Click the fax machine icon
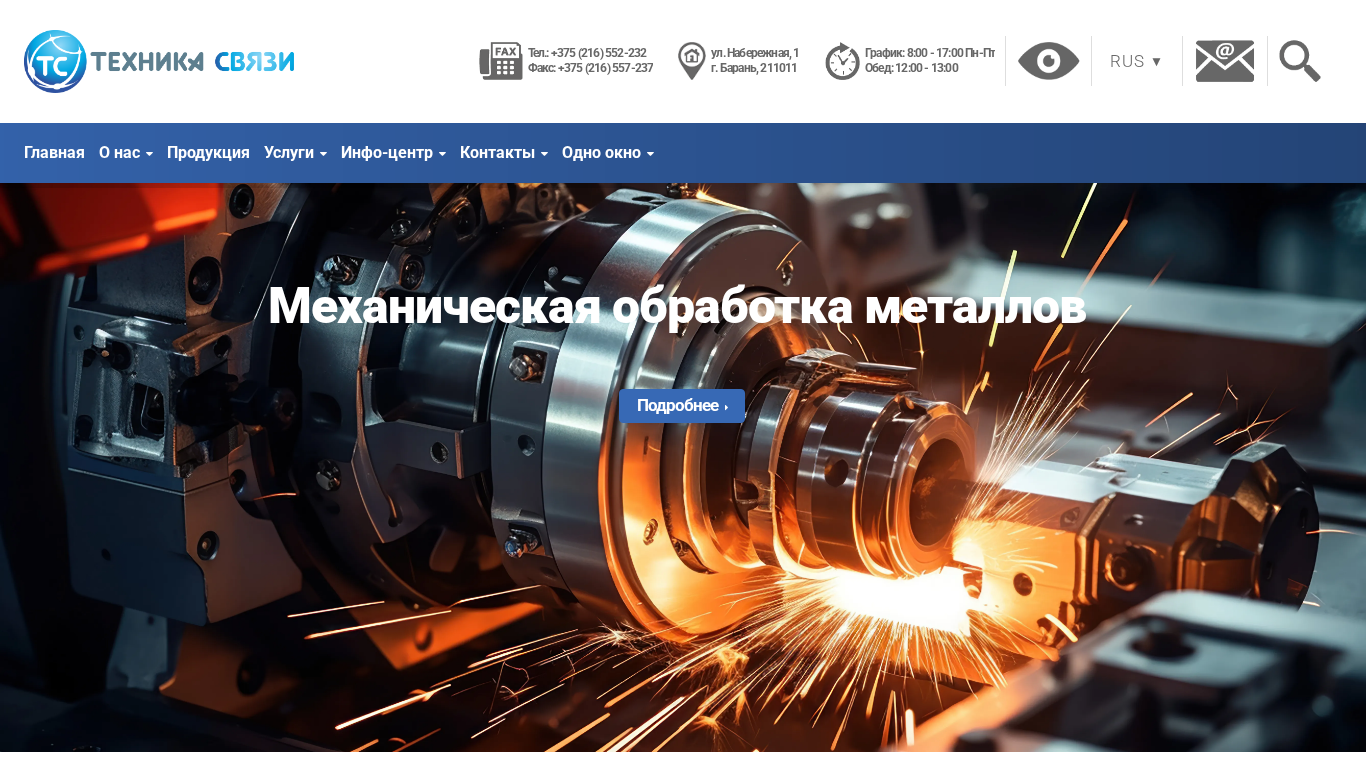Screen dimensions: 1366x768 (x=500, y=61)
